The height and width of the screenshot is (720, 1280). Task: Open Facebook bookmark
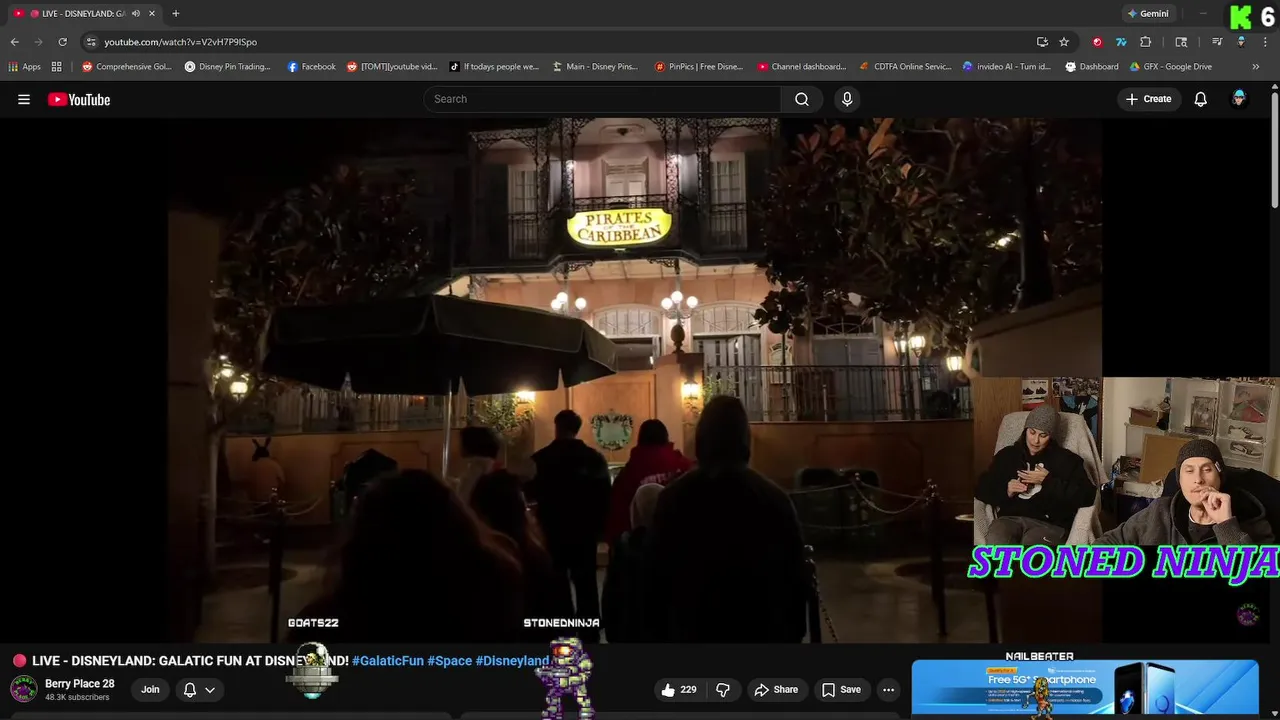click(x=311, y=67)
